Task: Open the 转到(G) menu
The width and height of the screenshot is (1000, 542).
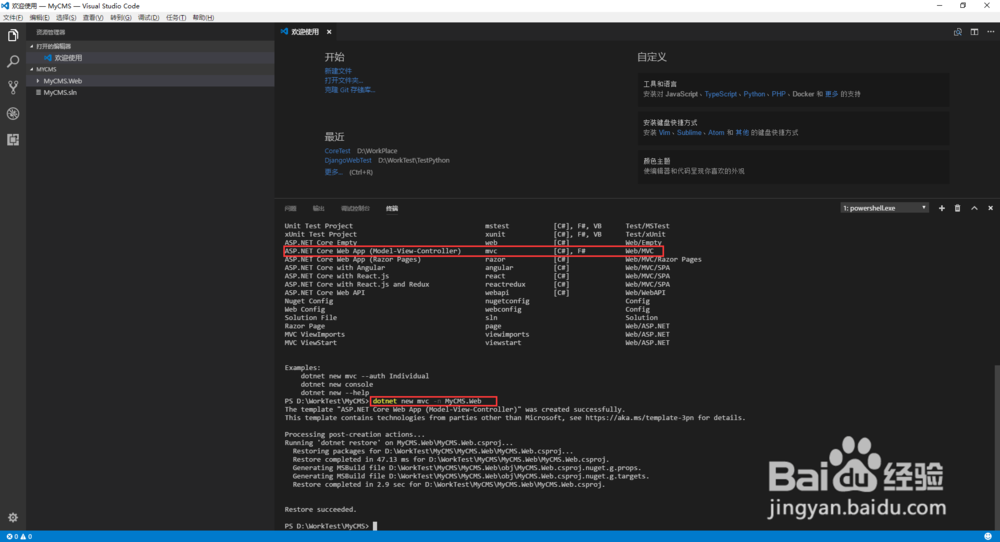Action: pyautogui.click(x=121, y=18)
